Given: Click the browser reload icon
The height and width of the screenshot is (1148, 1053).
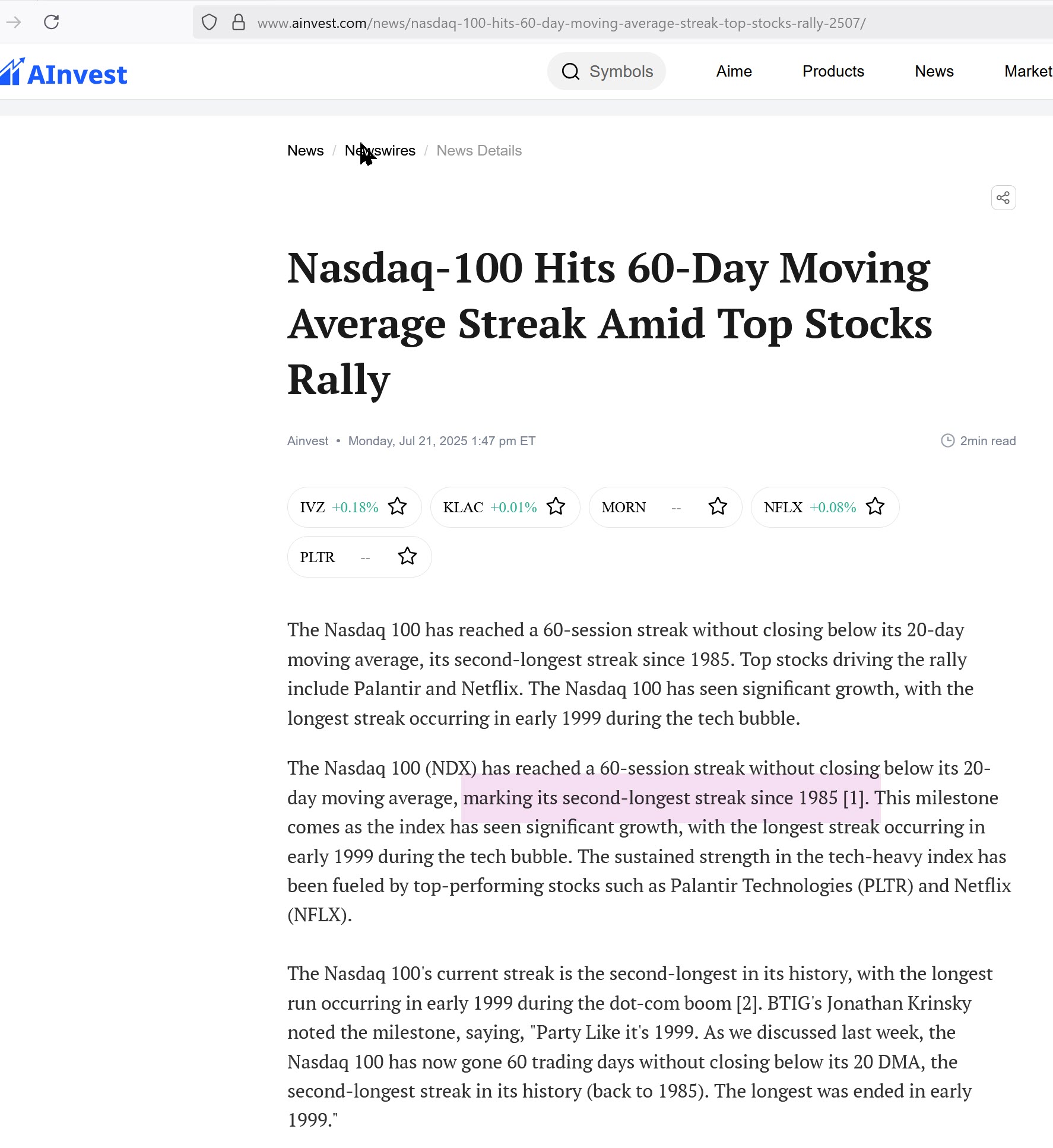Looking at the screenshot, I should click(x=52, y=23).
